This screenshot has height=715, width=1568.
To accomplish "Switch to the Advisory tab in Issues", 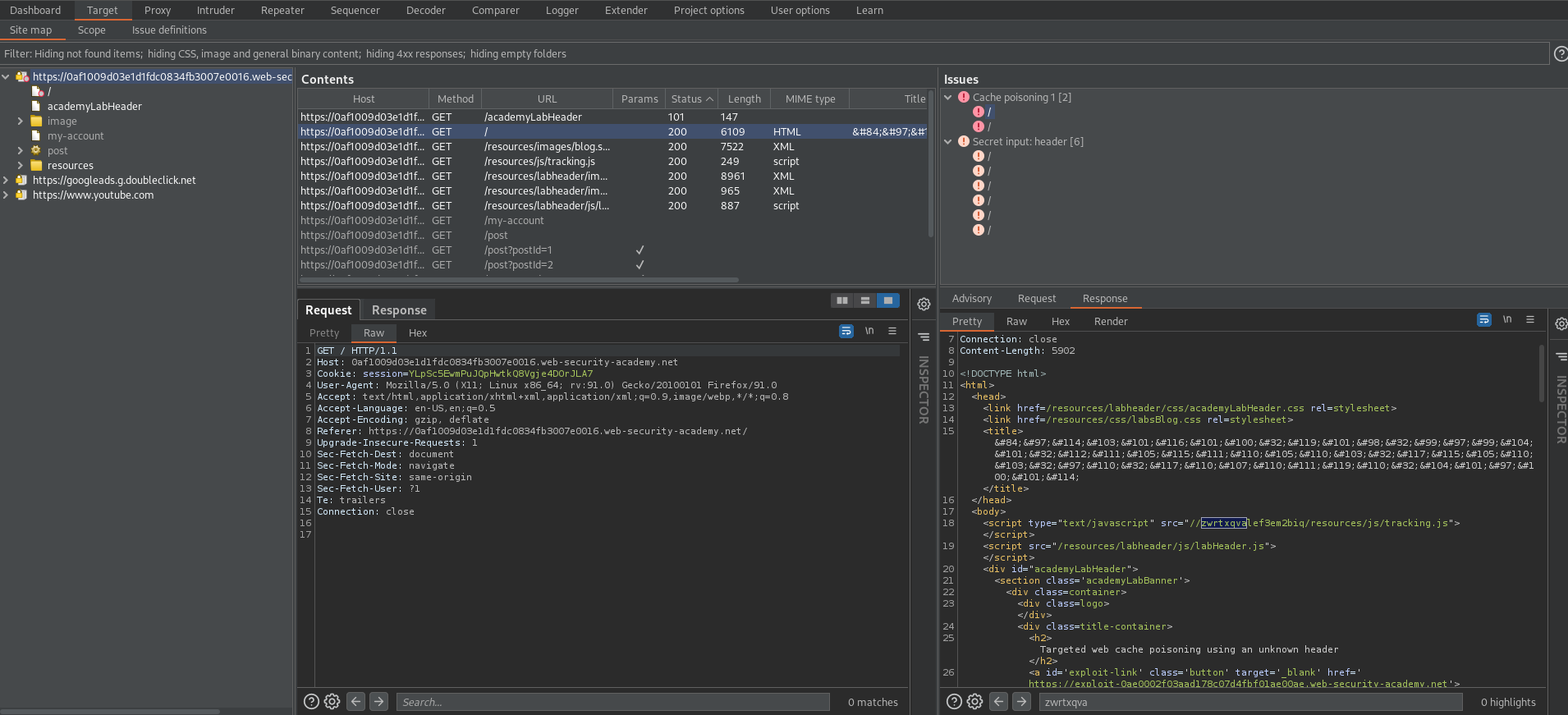I will [972, 299].
